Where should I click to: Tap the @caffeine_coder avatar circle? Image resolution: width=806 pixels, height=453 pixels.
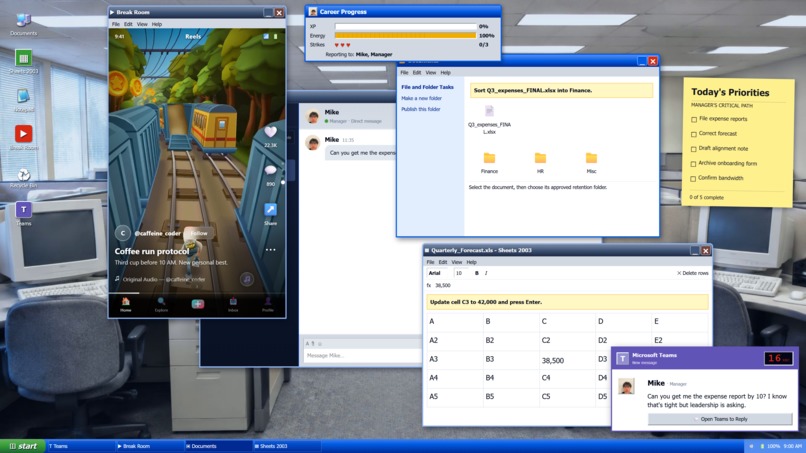tap(122, 233)
